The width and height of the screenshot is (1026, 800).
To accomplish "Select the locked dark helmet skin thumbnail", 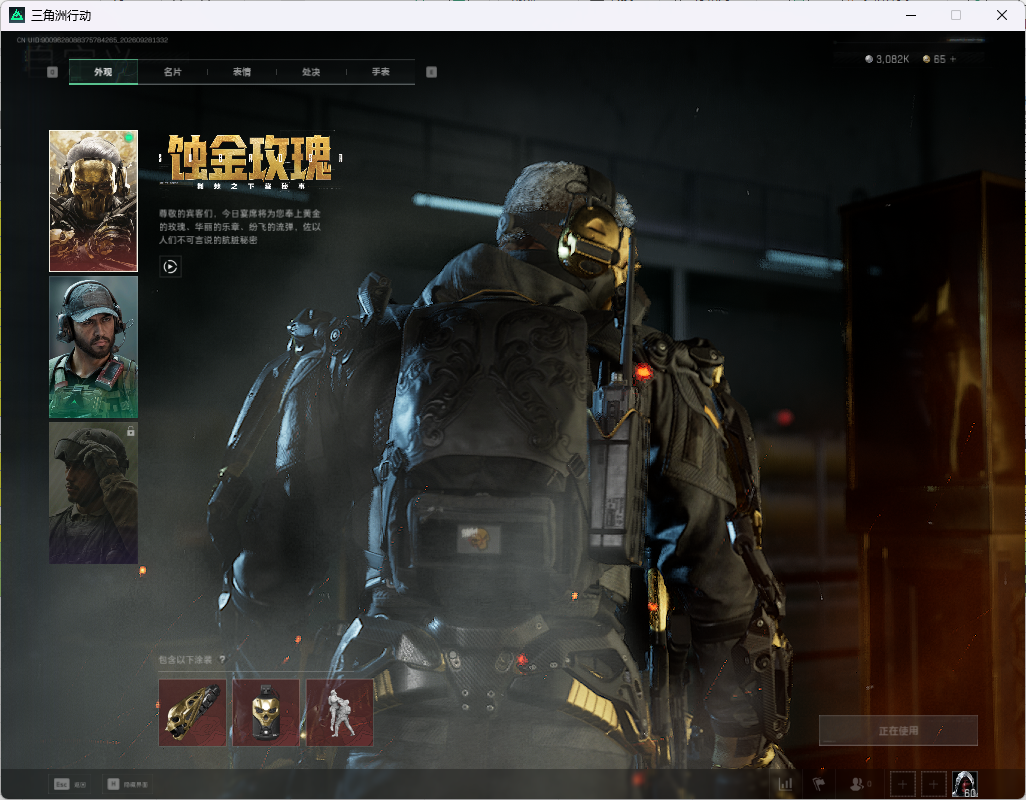I will click(x=94, y=493).
